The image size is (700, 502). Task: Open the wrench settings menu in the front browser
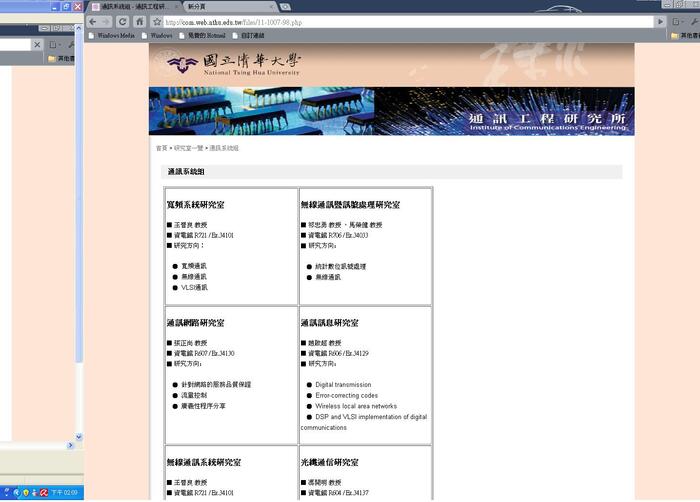click(x=694, y=21)
